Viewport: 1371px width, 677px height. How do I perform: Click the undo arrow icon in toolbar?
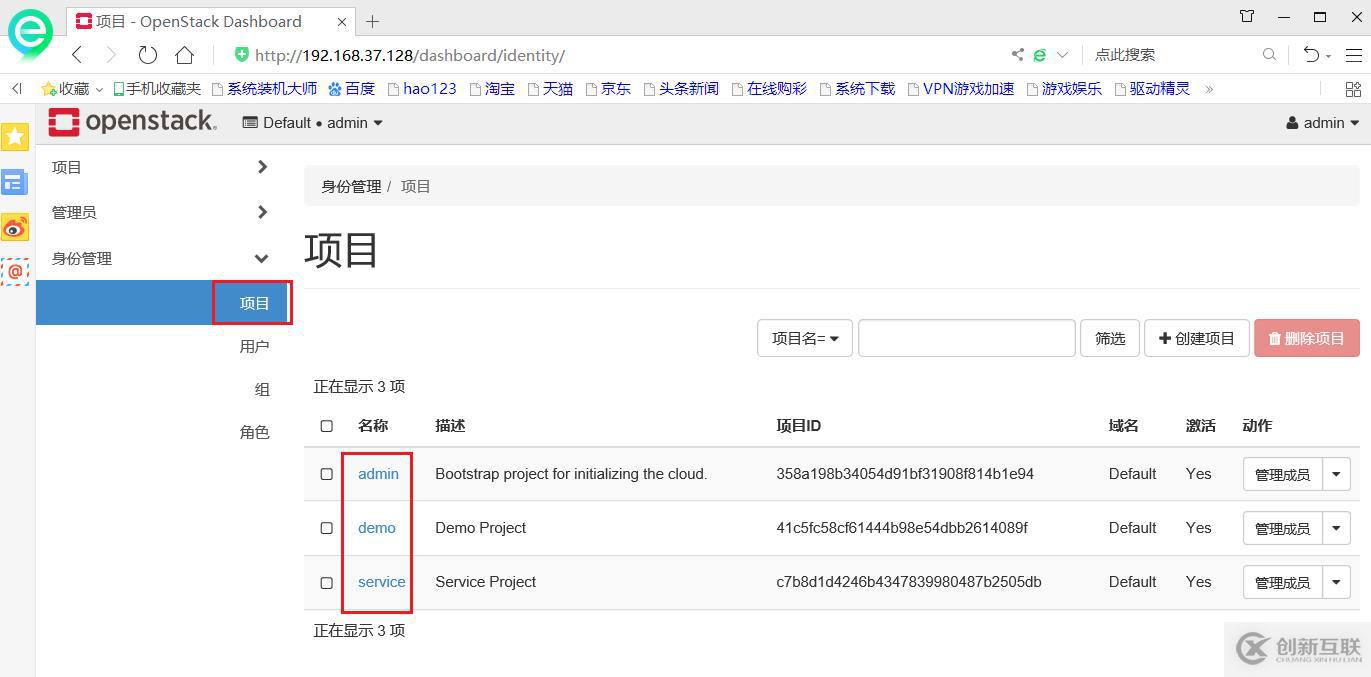1311,55
